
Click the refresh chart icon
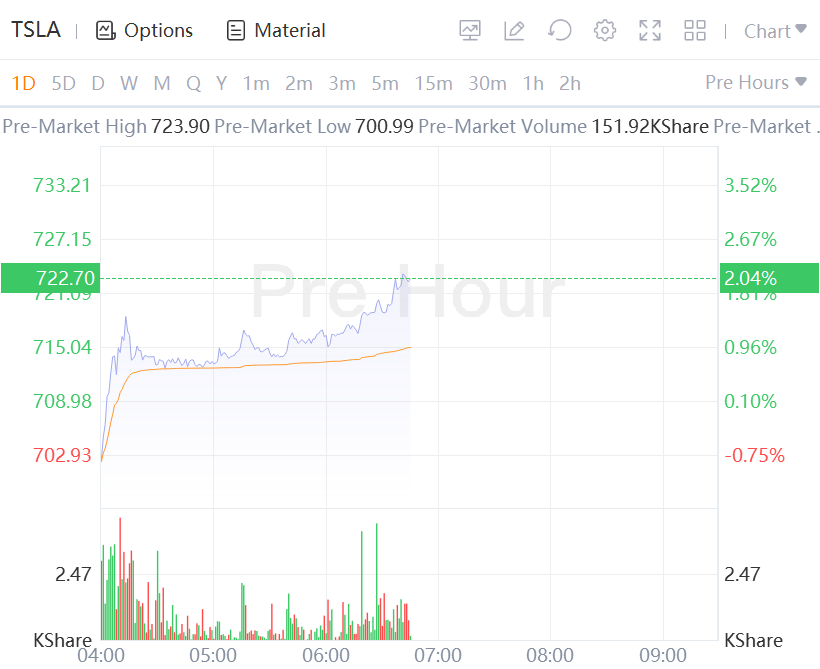[559, 31]
